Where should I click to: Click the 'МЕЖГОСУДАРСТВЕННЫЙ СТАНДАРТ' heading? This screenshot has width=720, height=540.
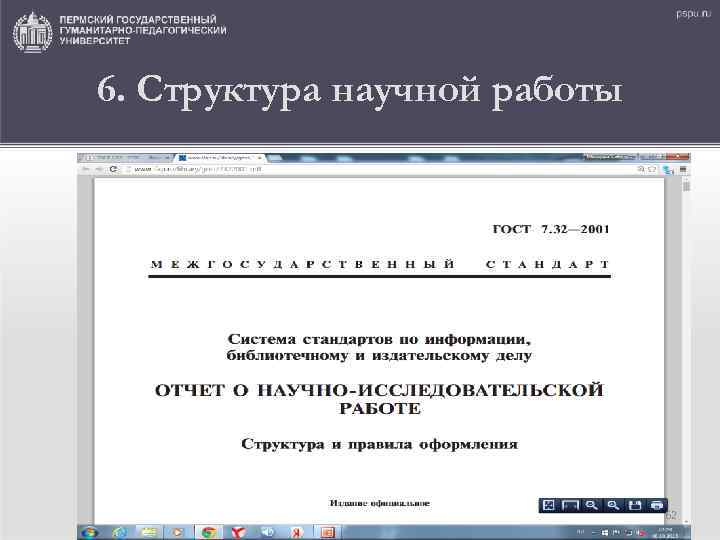pos(380,264)
